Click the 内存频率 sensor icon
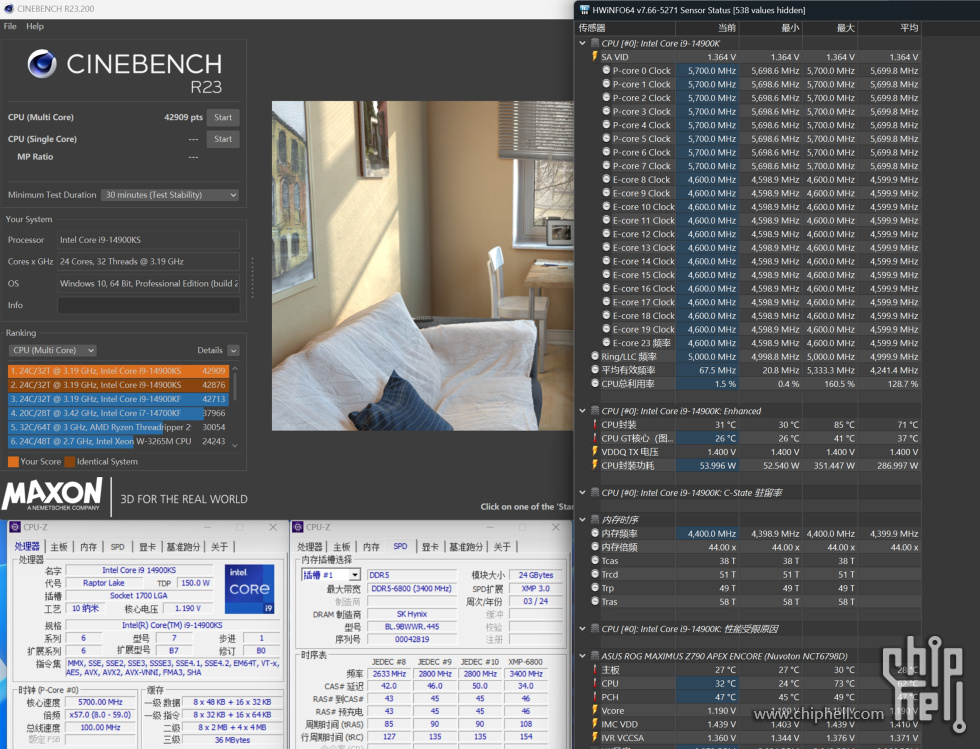This screenshot has width=980, height=749. [595, 533]
